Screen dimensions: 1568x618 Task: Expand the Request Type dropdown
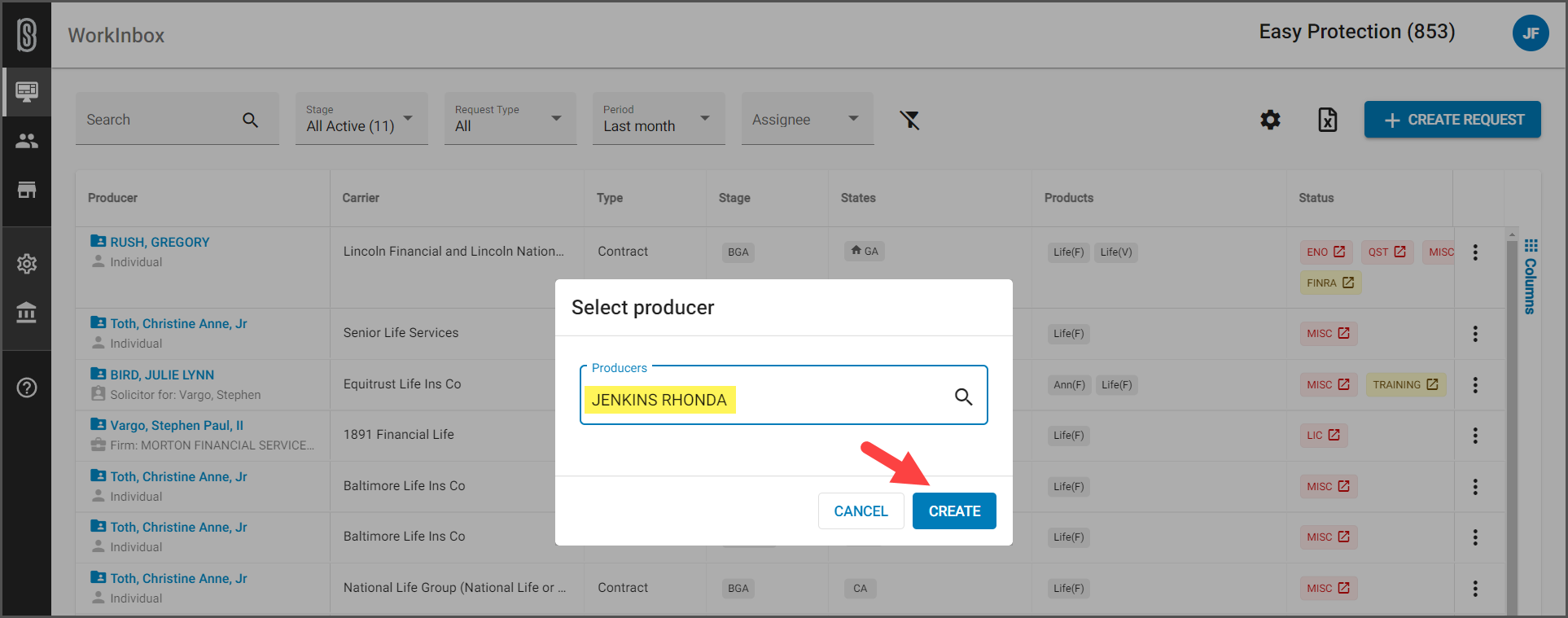click(510, 119)
